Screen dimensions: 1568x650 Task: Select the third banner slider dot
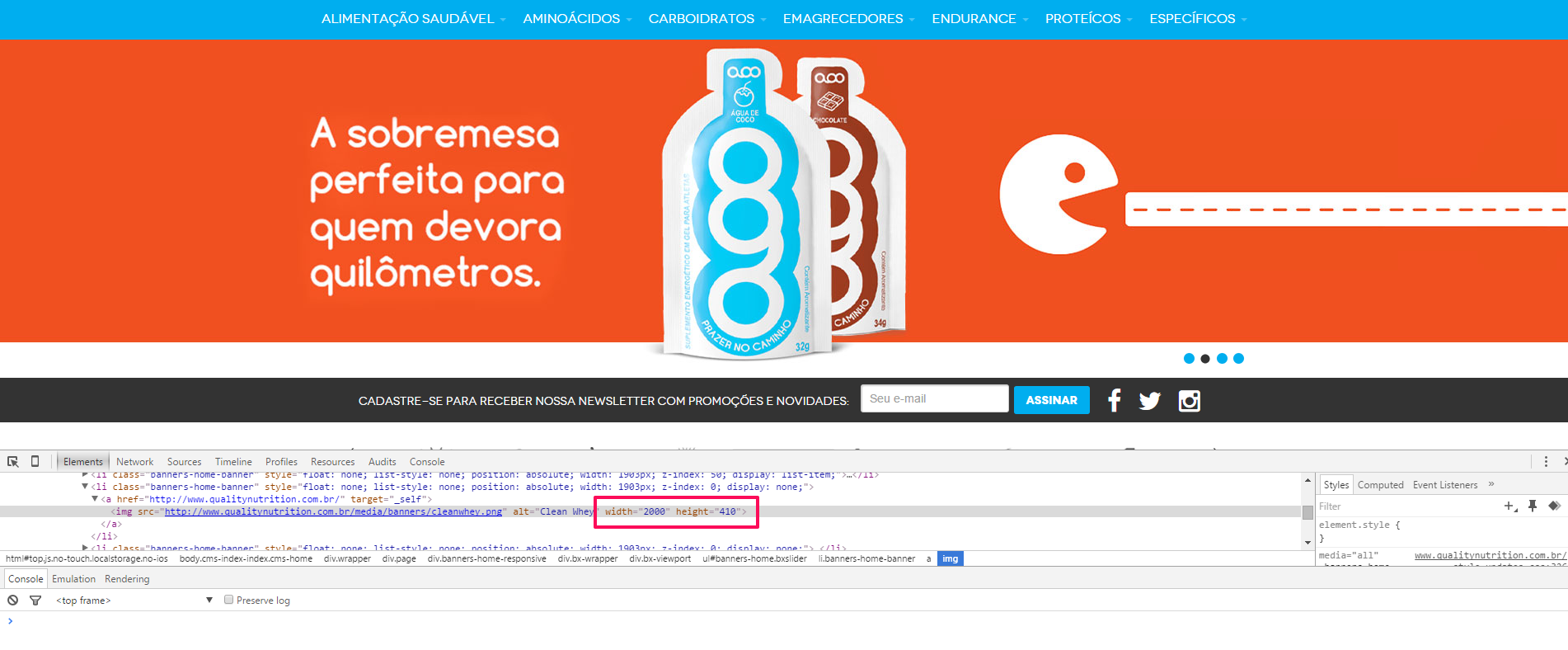point(1222,358)
